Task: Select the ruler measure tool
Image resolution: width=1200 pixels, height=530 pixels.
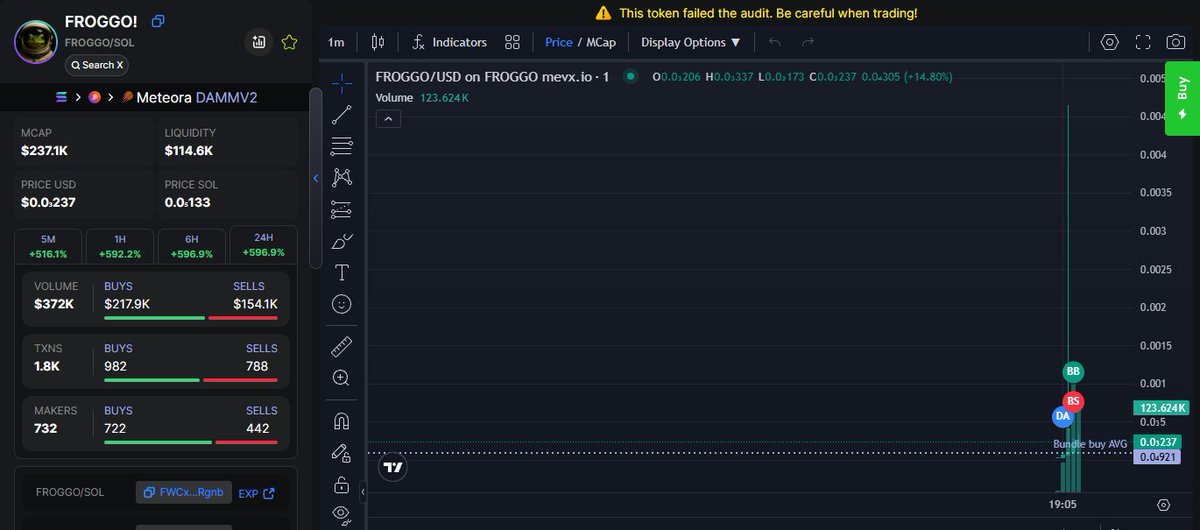Action: pos(342,346)
